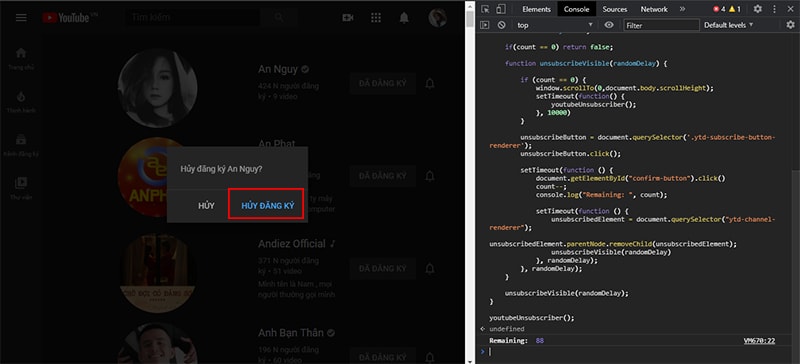Open the create video camera icon
The height and width of the screenshot is (364, 800).
[x=348, y=18]
